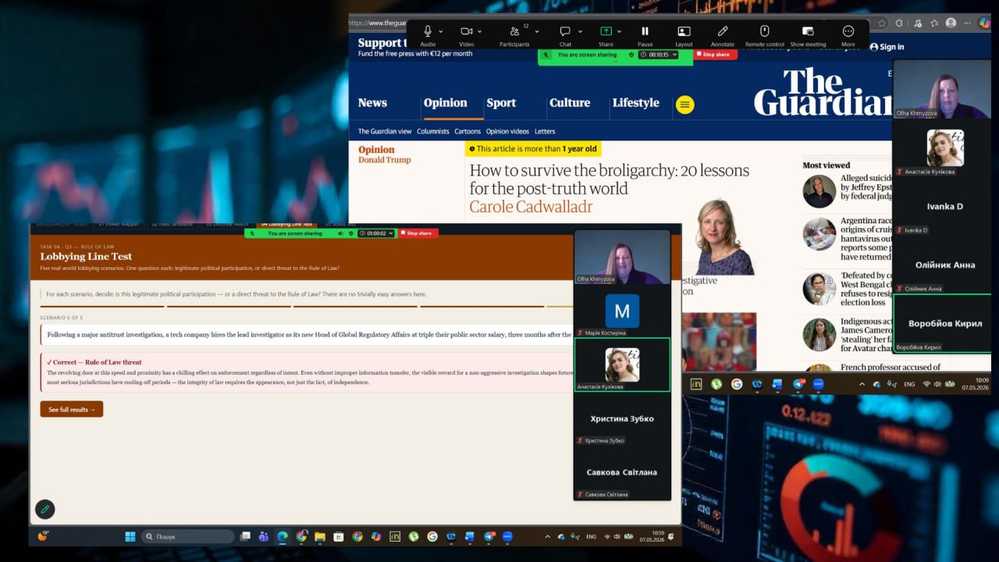
Task: Open the Letters sub-link
Action: pyautogui.click(x=545, y=131)
